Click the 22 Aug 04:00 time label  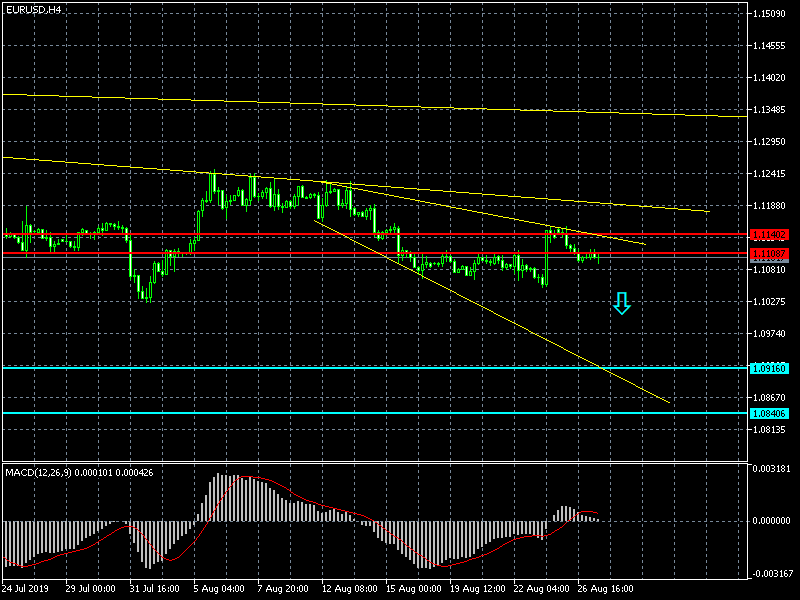[542, 589]
